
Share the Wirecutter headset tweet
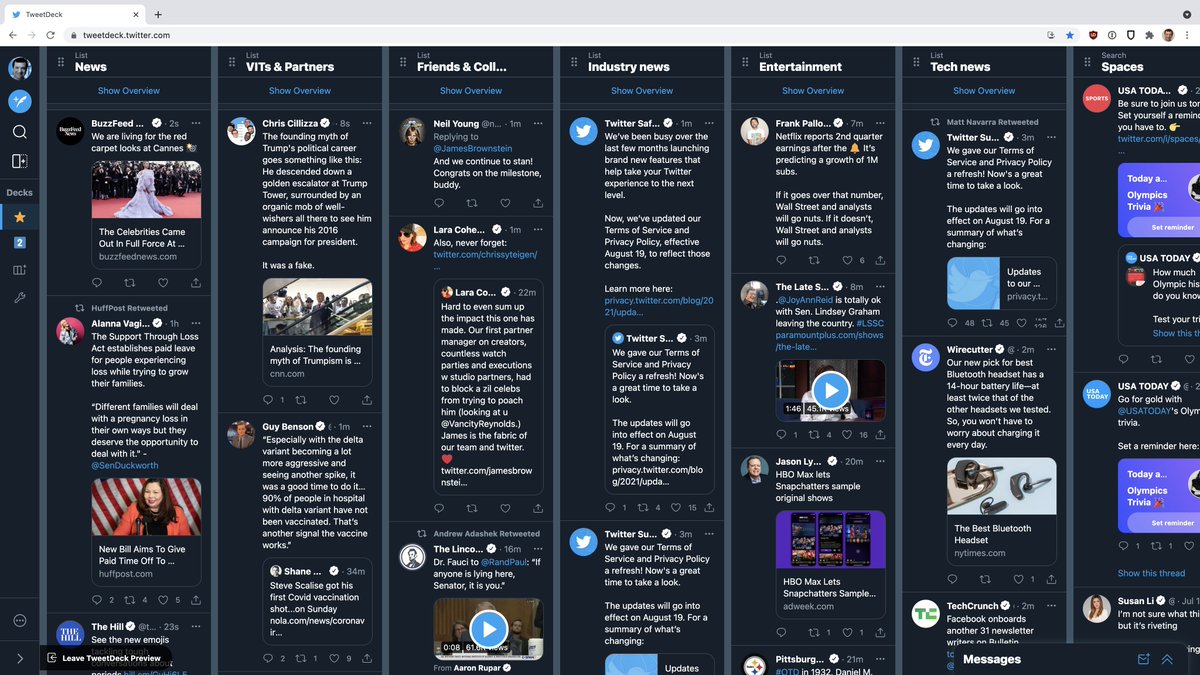coord(1051,579)
